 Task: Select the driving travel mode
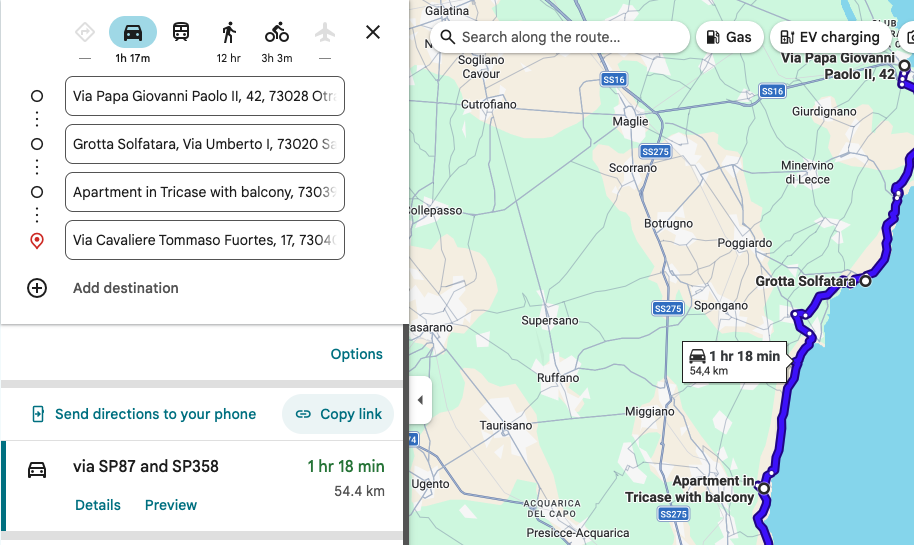(x=133, y=32)
